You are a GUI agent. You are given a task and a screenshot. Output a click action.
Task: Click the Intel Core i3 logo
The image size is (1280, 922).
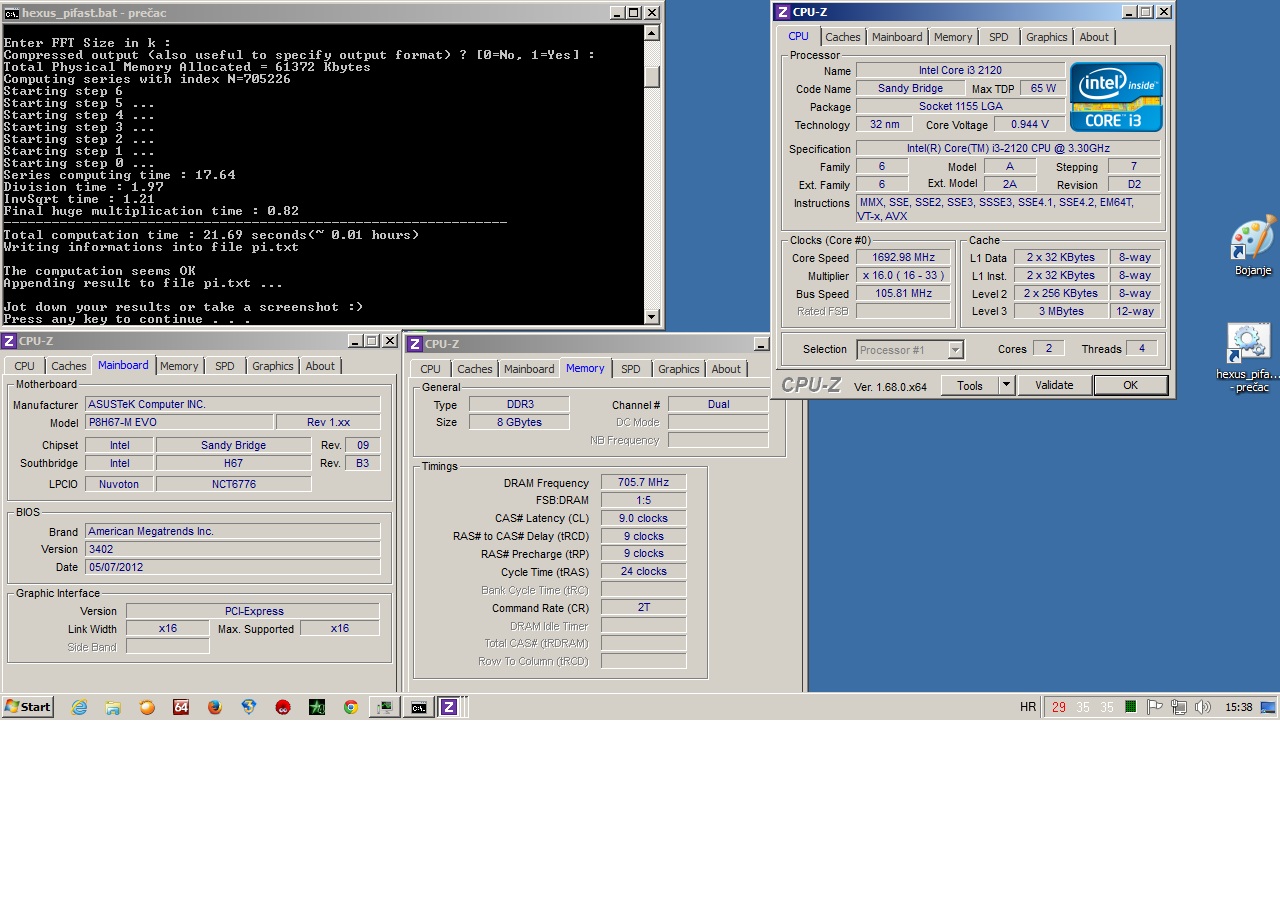tap(1116, 97)
